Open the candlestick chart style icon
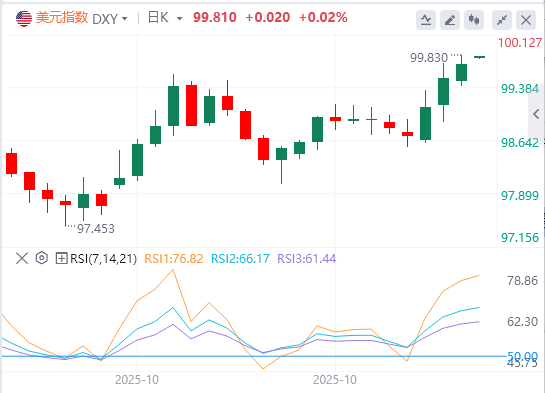Screen dimensions: 545x393 tap(474, 20)
